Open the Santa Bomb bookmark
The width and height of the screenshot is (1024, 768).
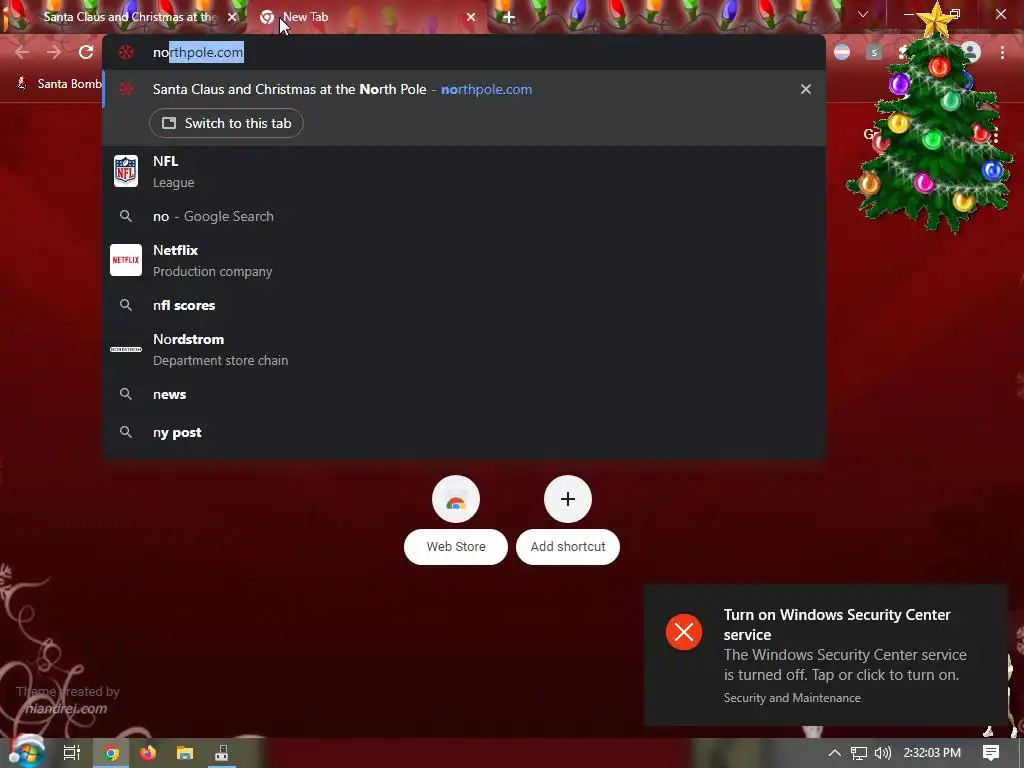click(59, 84)
